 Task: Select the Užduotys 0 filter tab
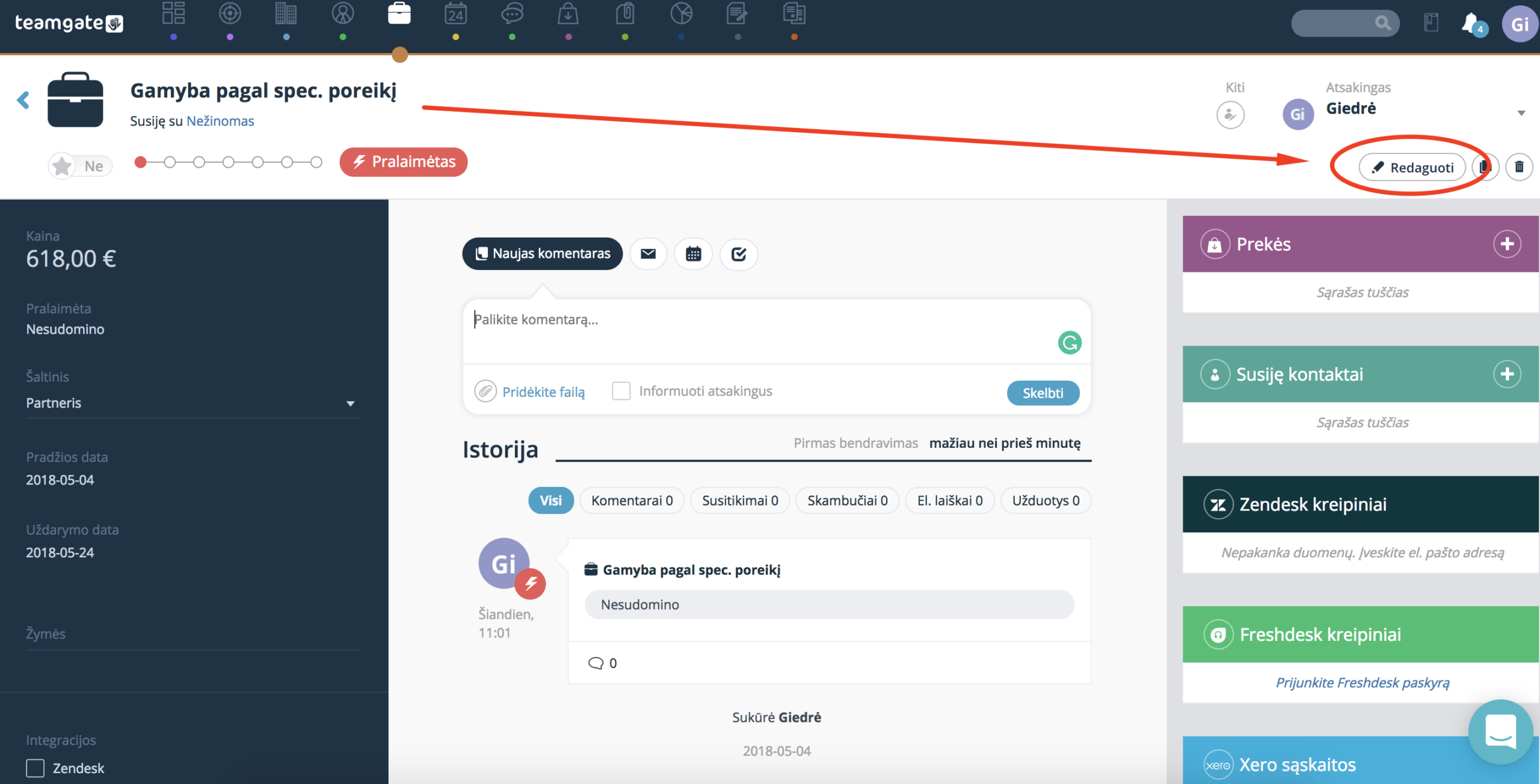point(1046,500)
